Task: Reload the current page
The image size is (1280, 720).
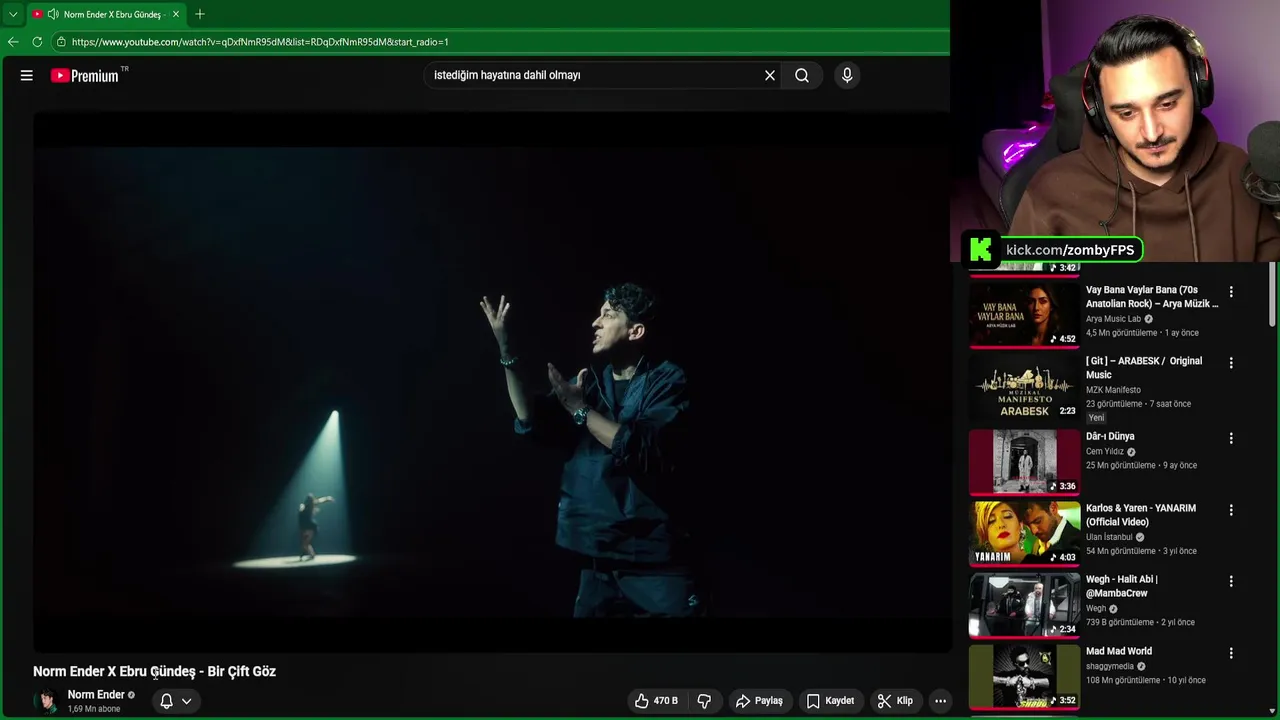Action: (x=37, y=42)
